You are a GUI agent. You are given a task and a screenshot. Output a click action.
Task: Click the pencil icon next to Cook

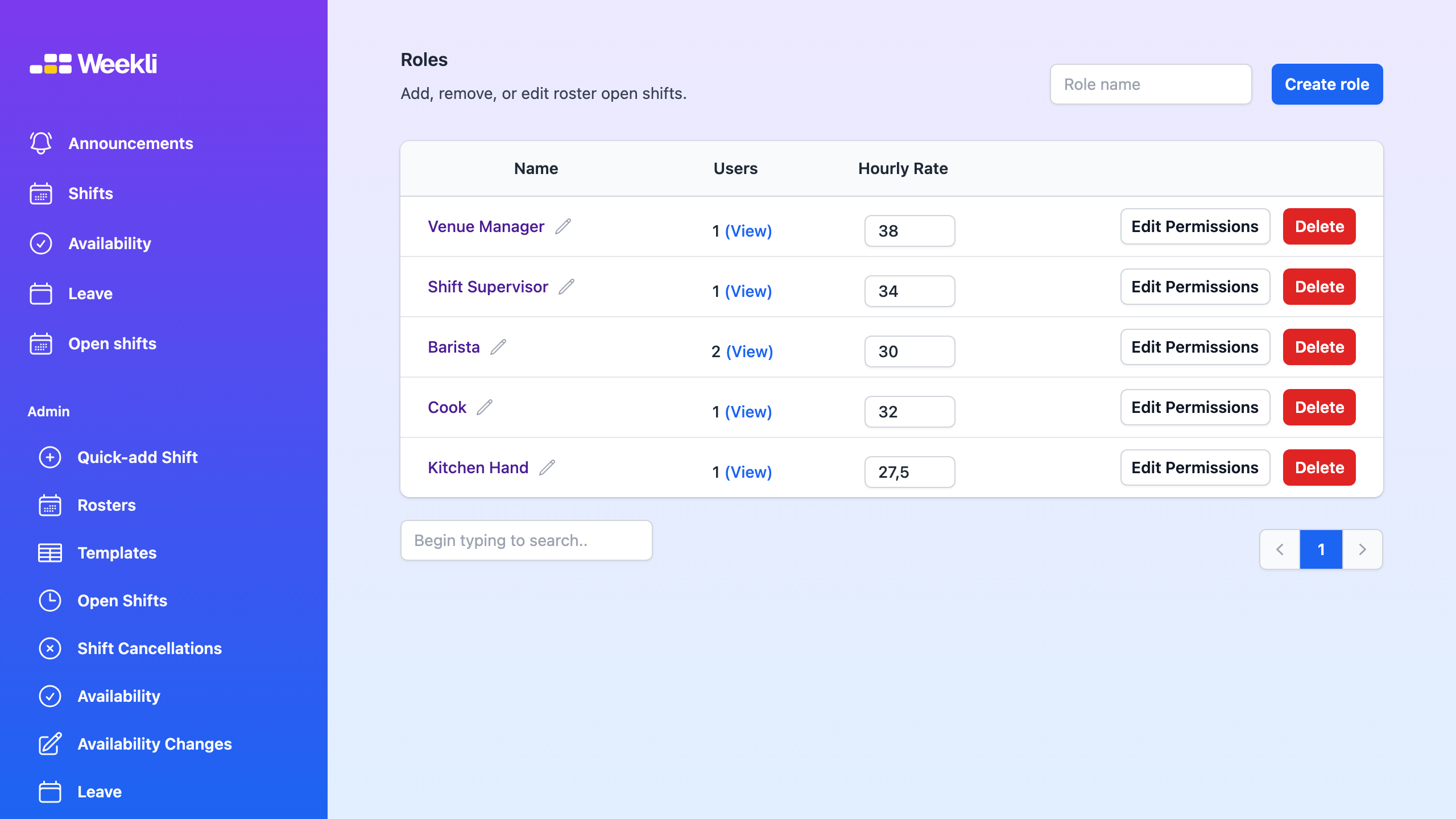(485, 407)
